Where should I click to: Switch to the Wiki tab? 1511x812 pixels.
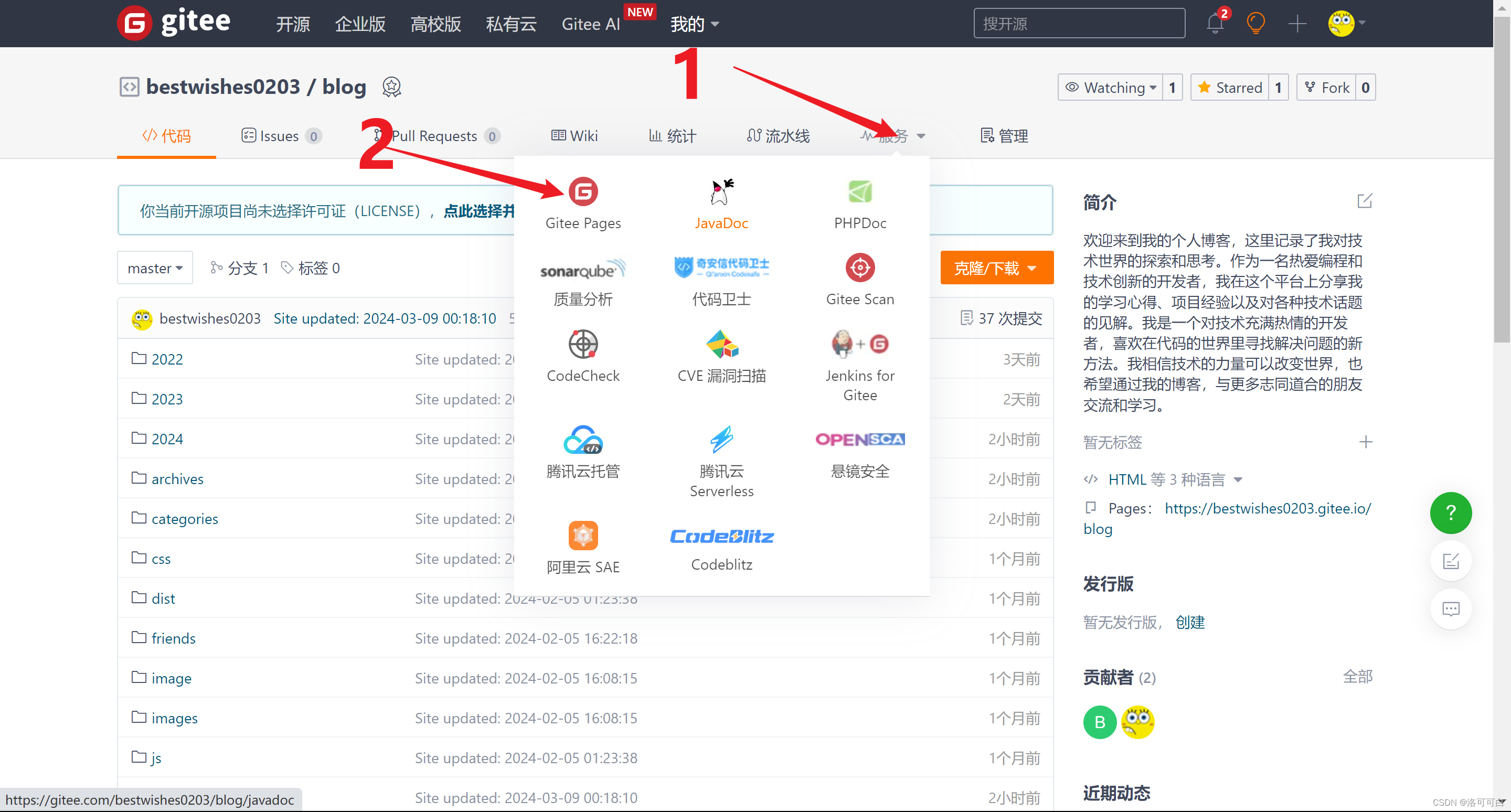pos(574,136)
